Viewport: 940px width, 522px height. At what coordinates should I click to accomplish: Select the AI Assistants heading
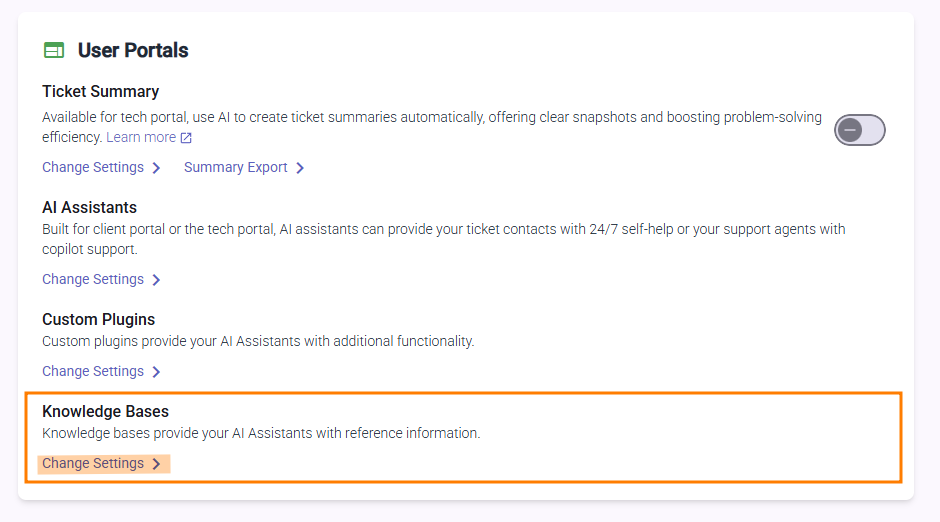[89, 208]
